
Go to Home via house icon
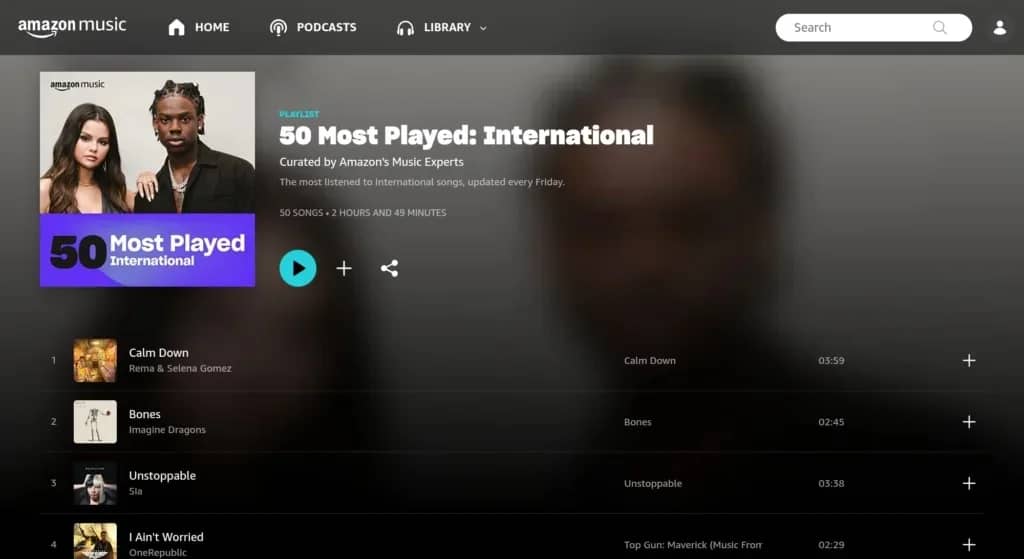pyautogui.click(x=176, y=27)
